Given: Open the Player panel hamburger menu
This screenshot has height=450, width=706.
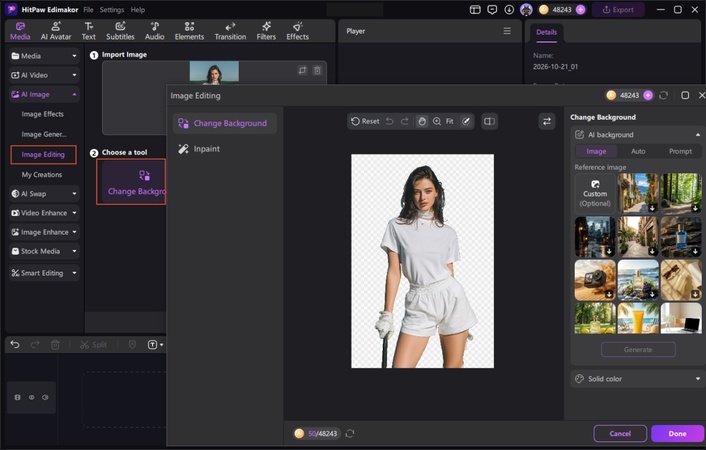Looking at the screenshot, I should 507,31.
